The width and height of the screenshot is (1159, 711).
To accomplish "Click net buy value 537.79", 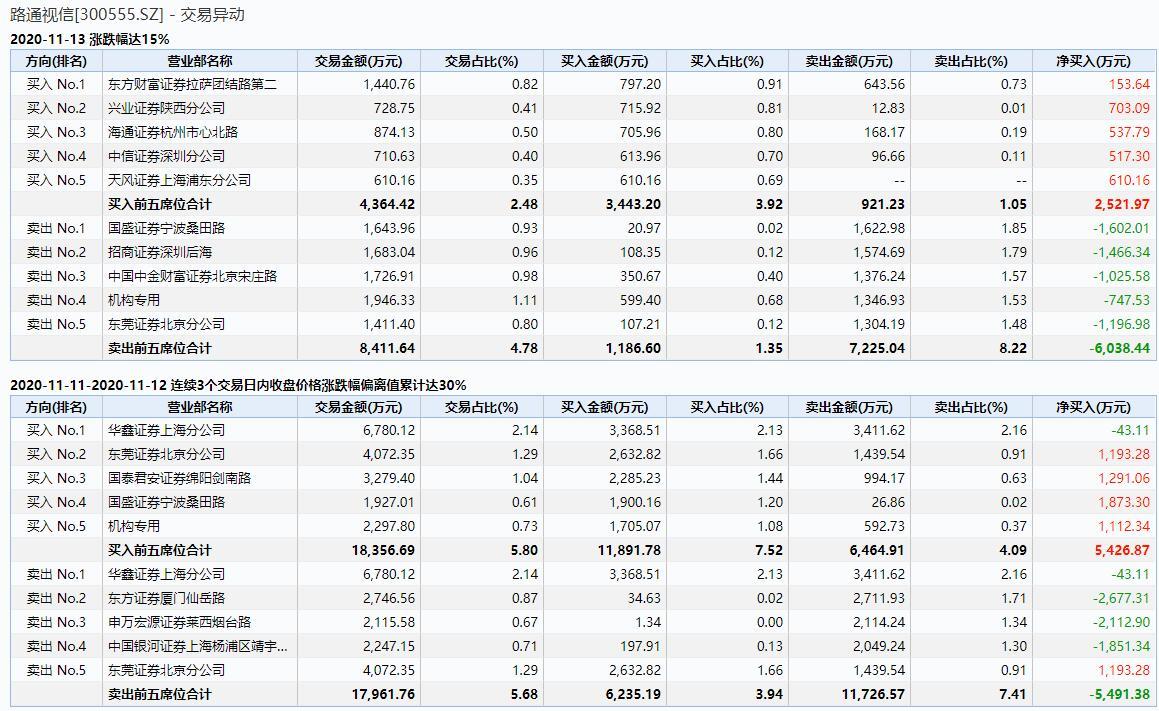I will pyautogui.click(x=1129, y=132).
